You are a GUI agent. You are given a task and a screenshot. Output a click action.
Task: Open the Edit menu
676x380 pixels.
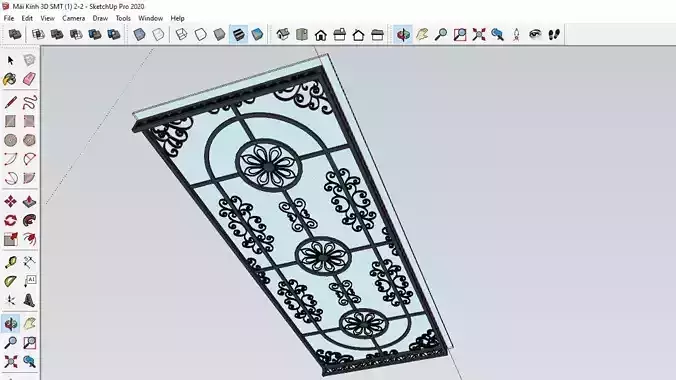tap(27, 18)
